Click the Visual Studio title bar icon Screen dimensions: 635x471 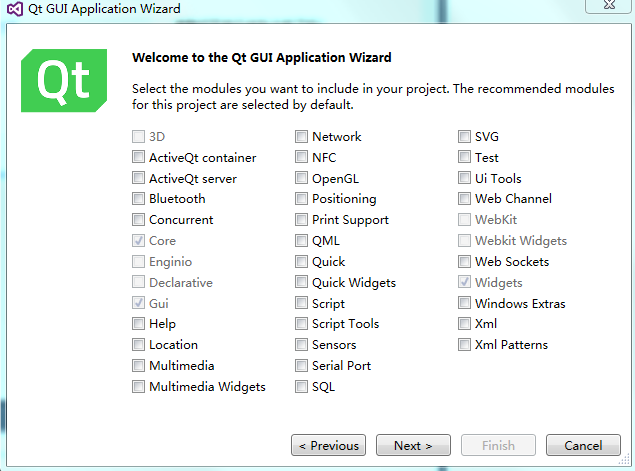point(15,8)
